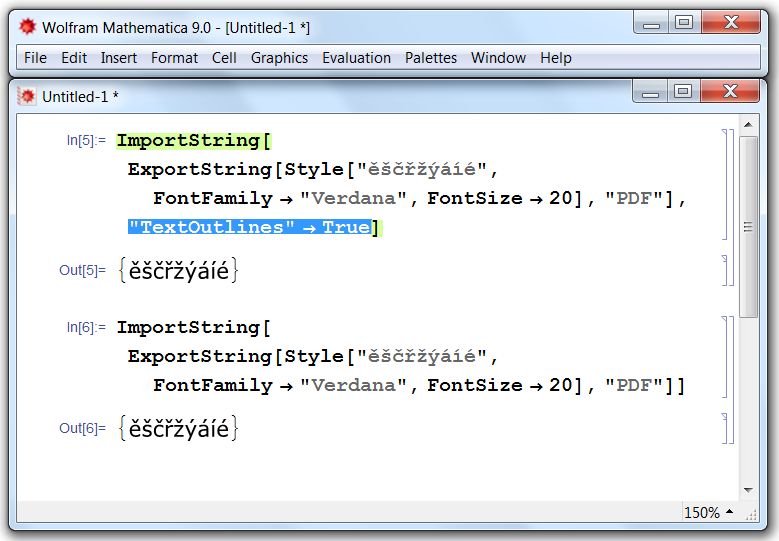Click the Mathematica icon in main title bar
The width and height of the screenshot is (779, 541).
point(27,26)
